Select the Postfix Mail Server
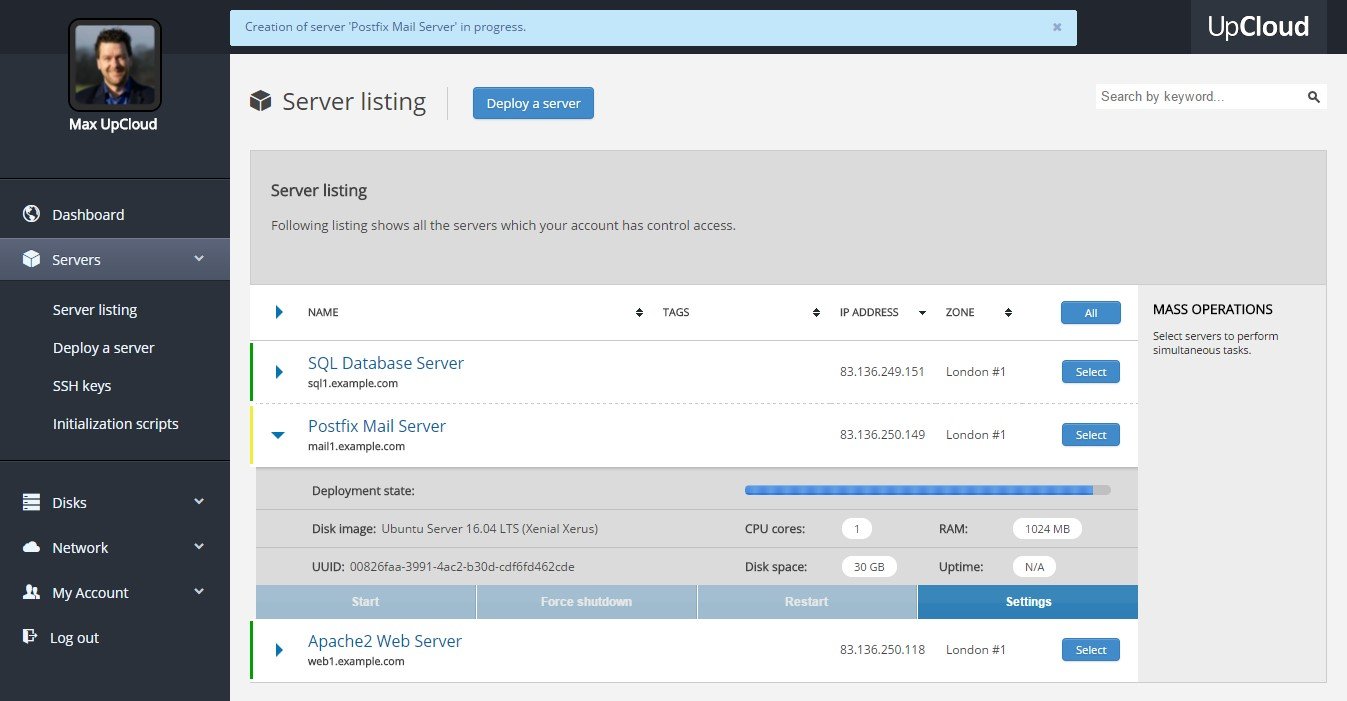 1091,435
